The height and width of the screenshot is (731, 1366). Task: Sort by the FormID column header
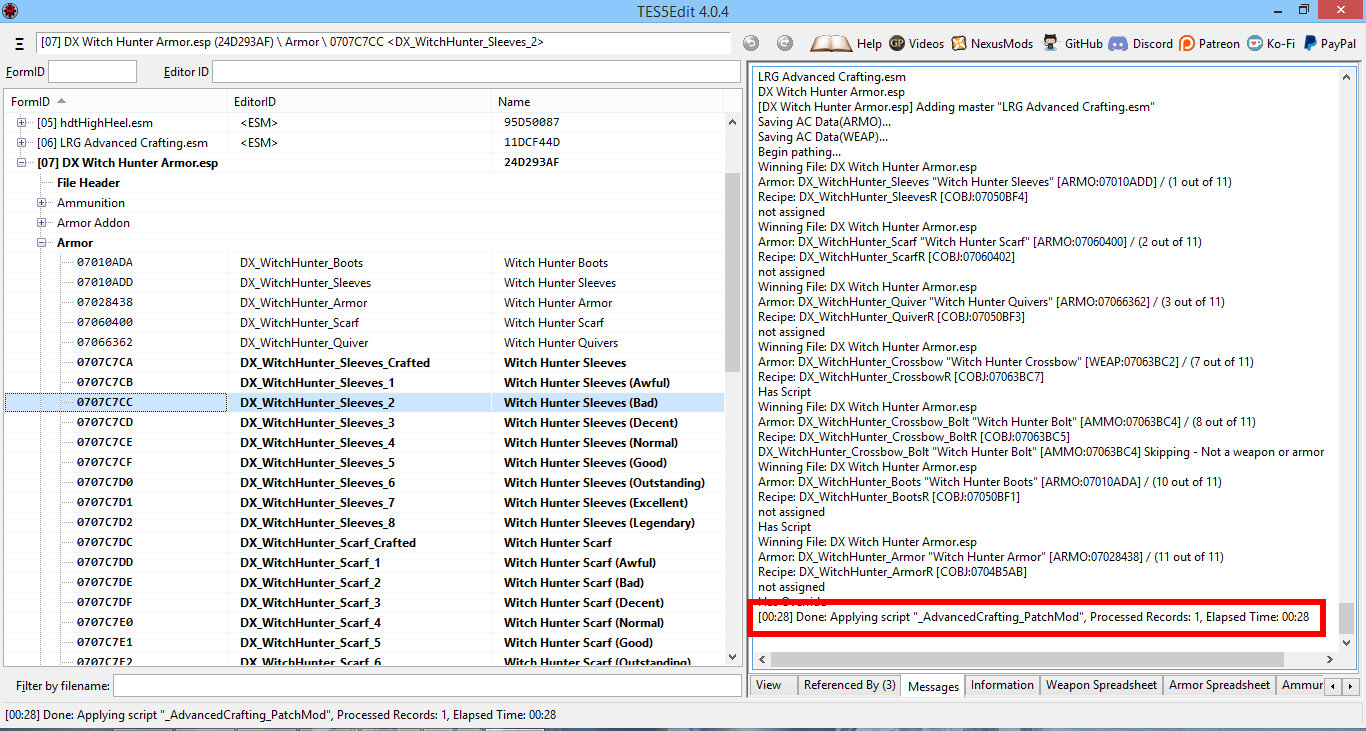tap(116, 101)
